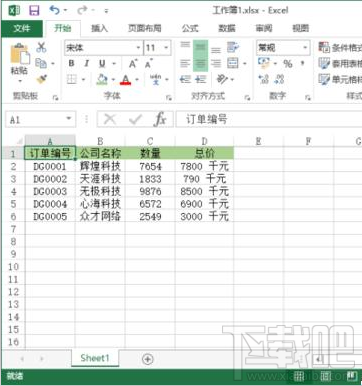Toggle underline formatting
The image size is (362, 386).
pyautogui.click(x=102, y=63)
